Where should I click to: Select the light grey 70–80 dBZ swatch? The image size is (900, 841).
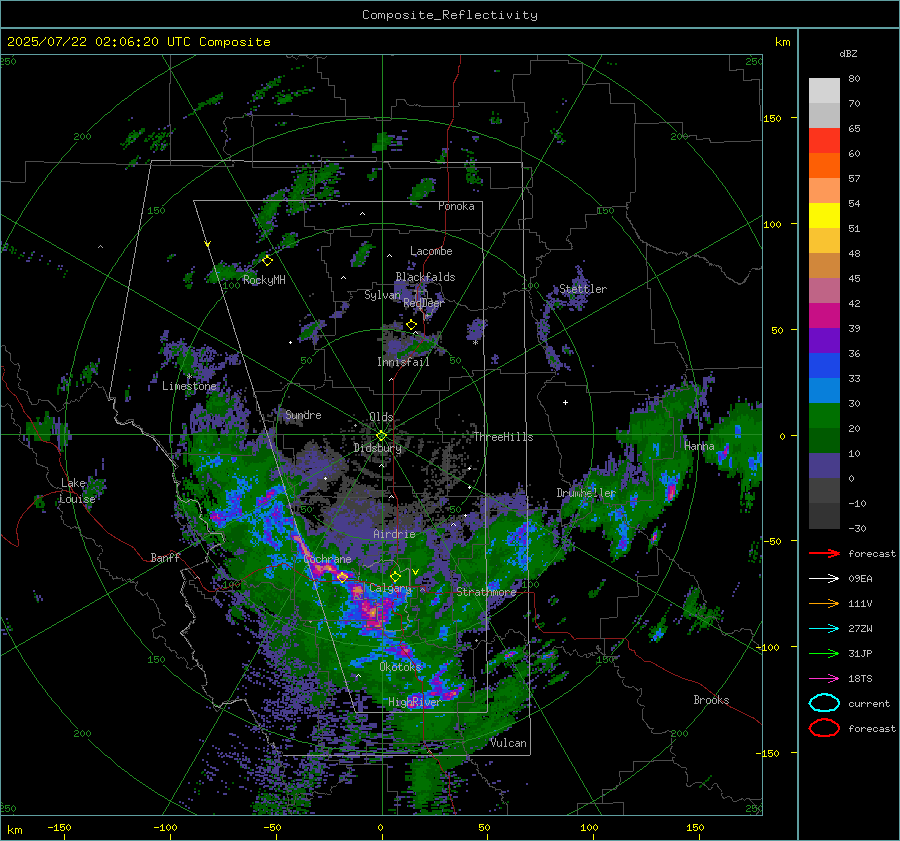(824, 91)
